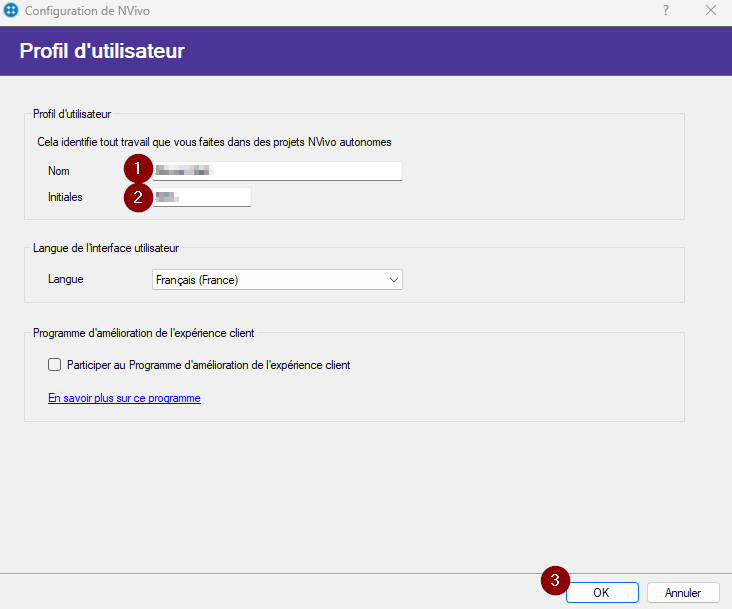This screenshot has height=609, width=732.
Task: Click the Profil d'utilisateur header title
Action: click(x=102, y=51)
